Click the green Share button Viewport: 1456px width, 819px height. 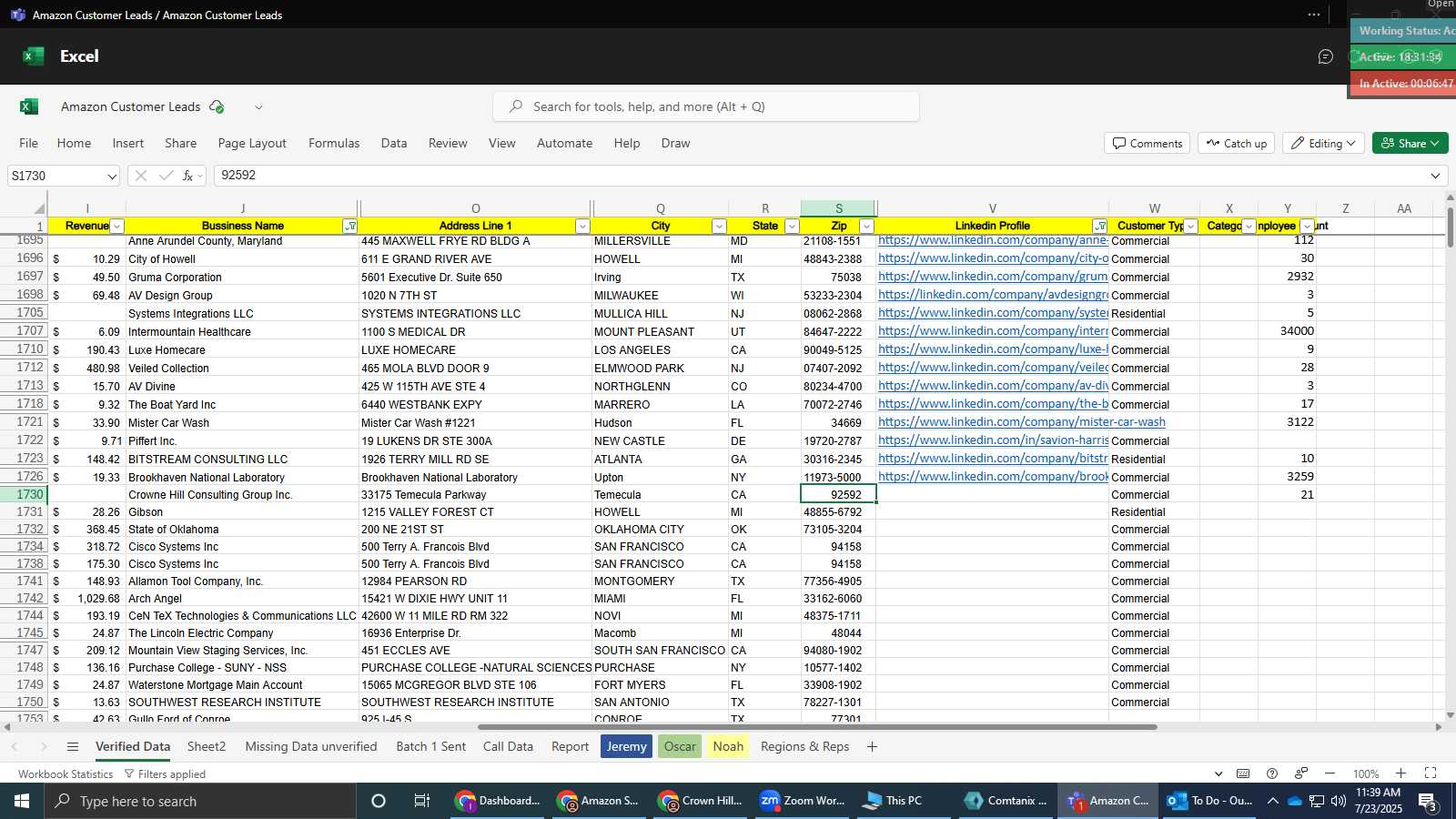[x=1410, y=143]
